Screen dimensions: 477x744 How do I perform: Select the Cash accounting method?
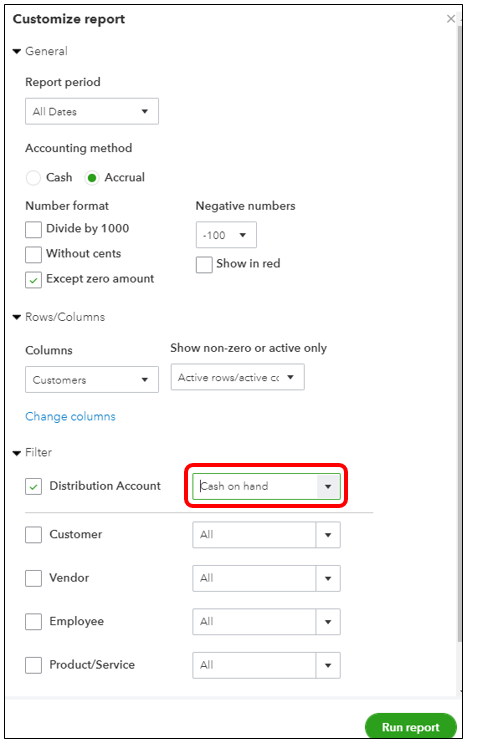point(33,178)
